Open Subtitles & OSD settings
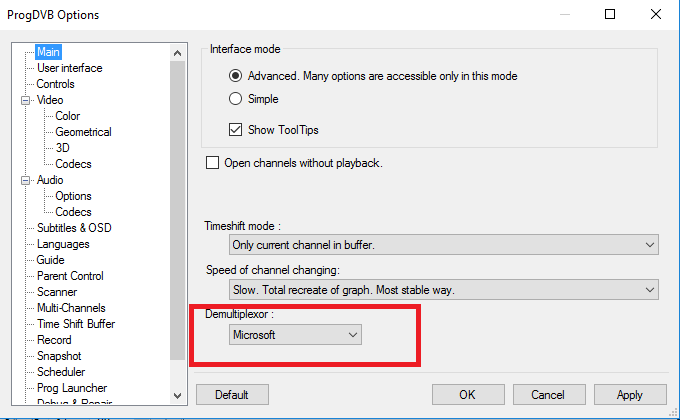The width and height of the screenshot is (680, 420). (x=74, y=228)
